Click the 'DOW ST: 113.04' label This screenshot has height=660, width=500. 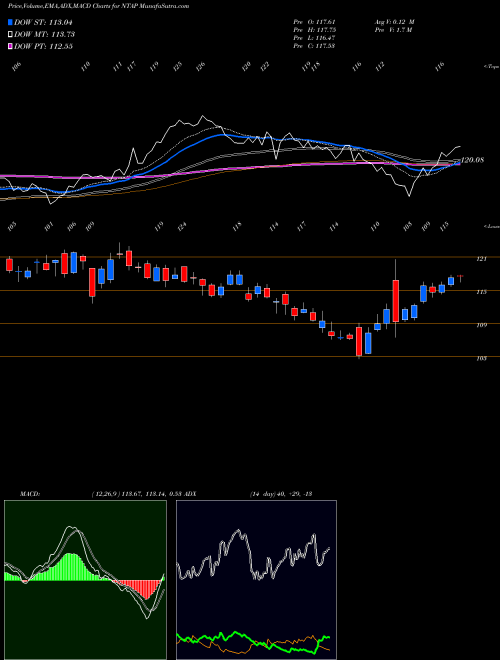click(x=43, y=22)
